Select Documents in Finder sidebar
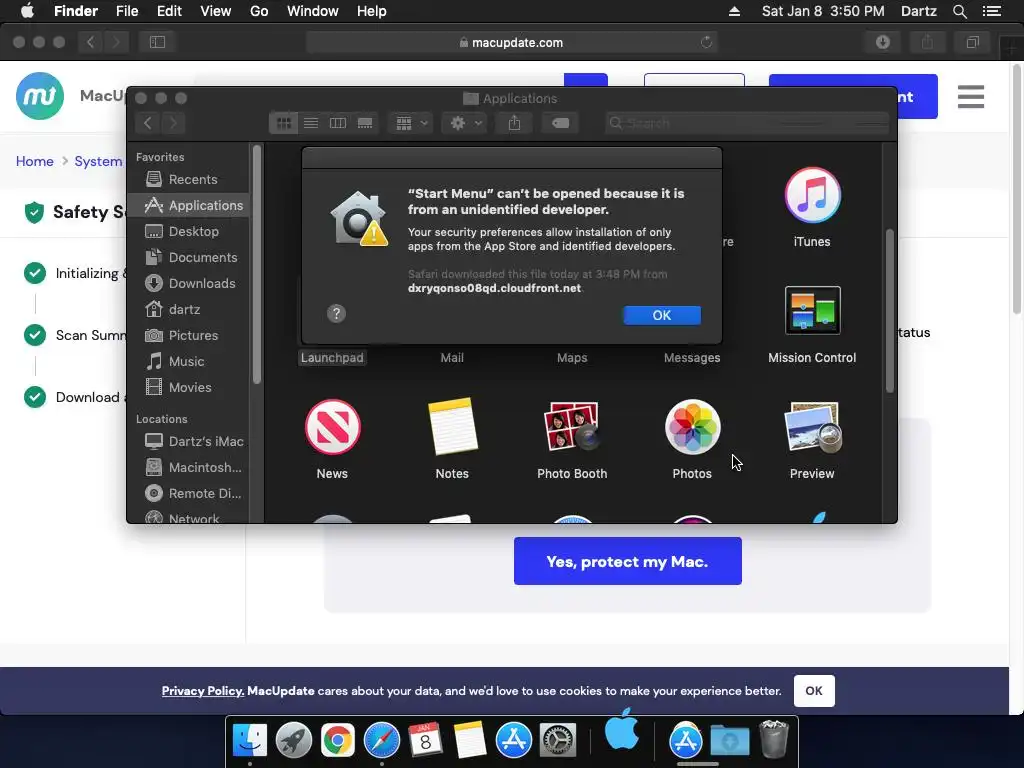 point(188,257)
